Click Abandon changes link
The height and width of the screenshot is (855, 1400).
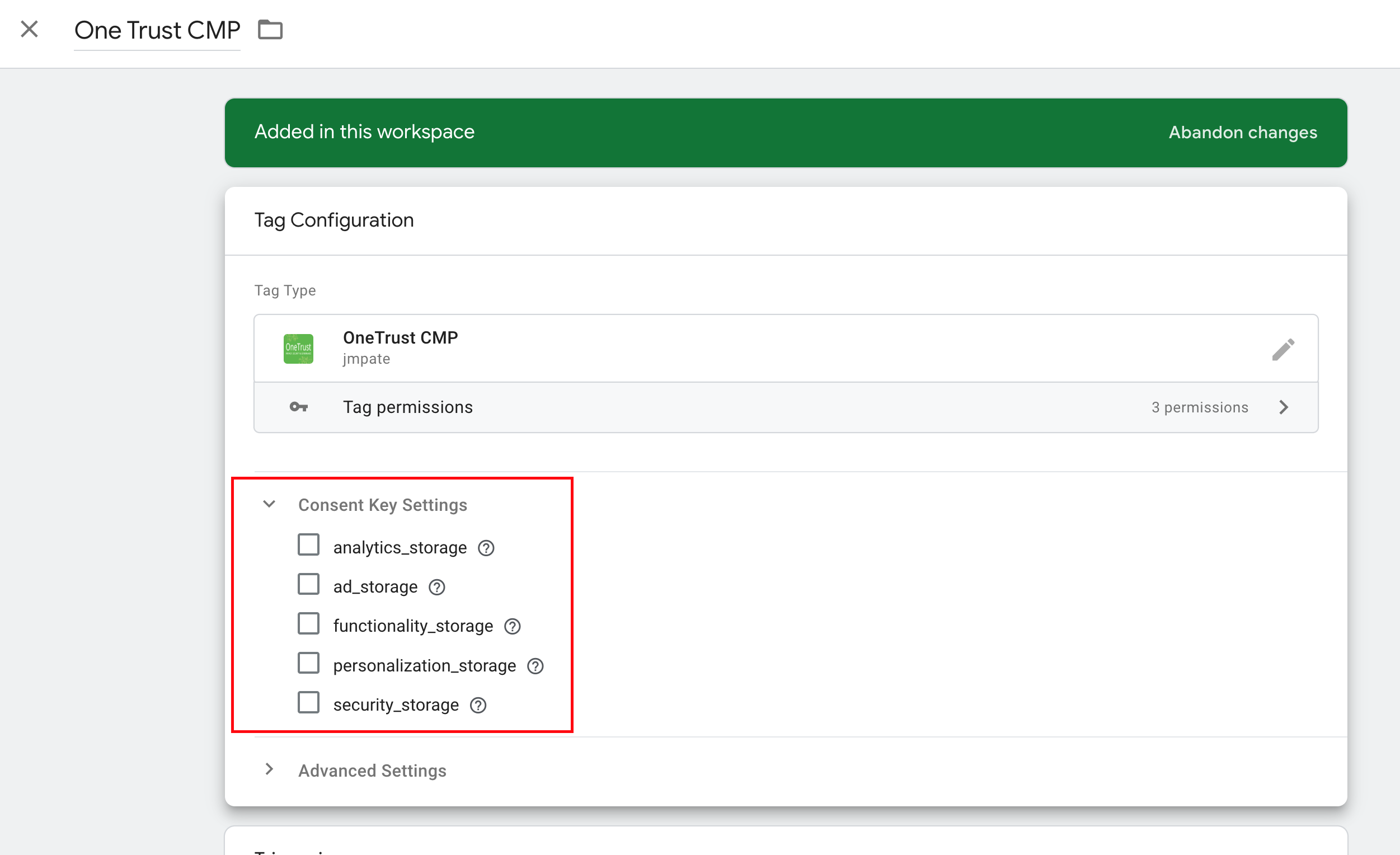pos(1242,133)
